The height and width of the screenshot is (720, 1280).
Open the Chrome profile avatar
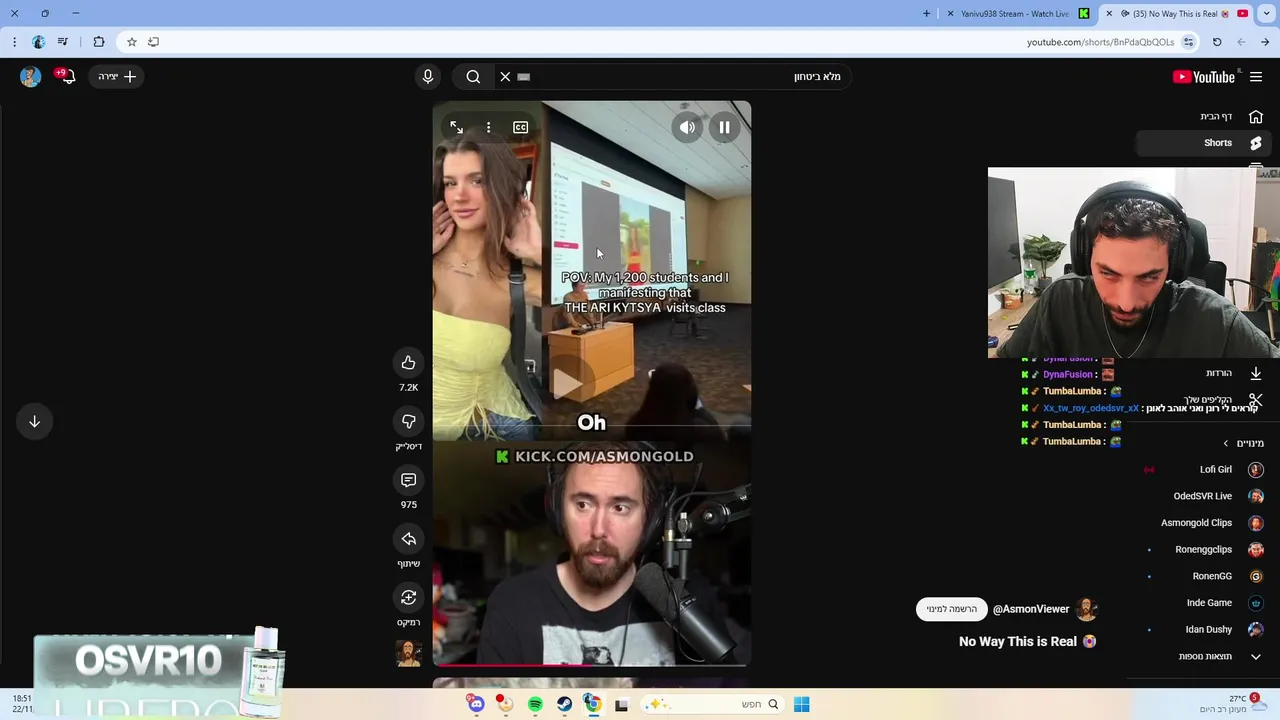coord(38,42)
